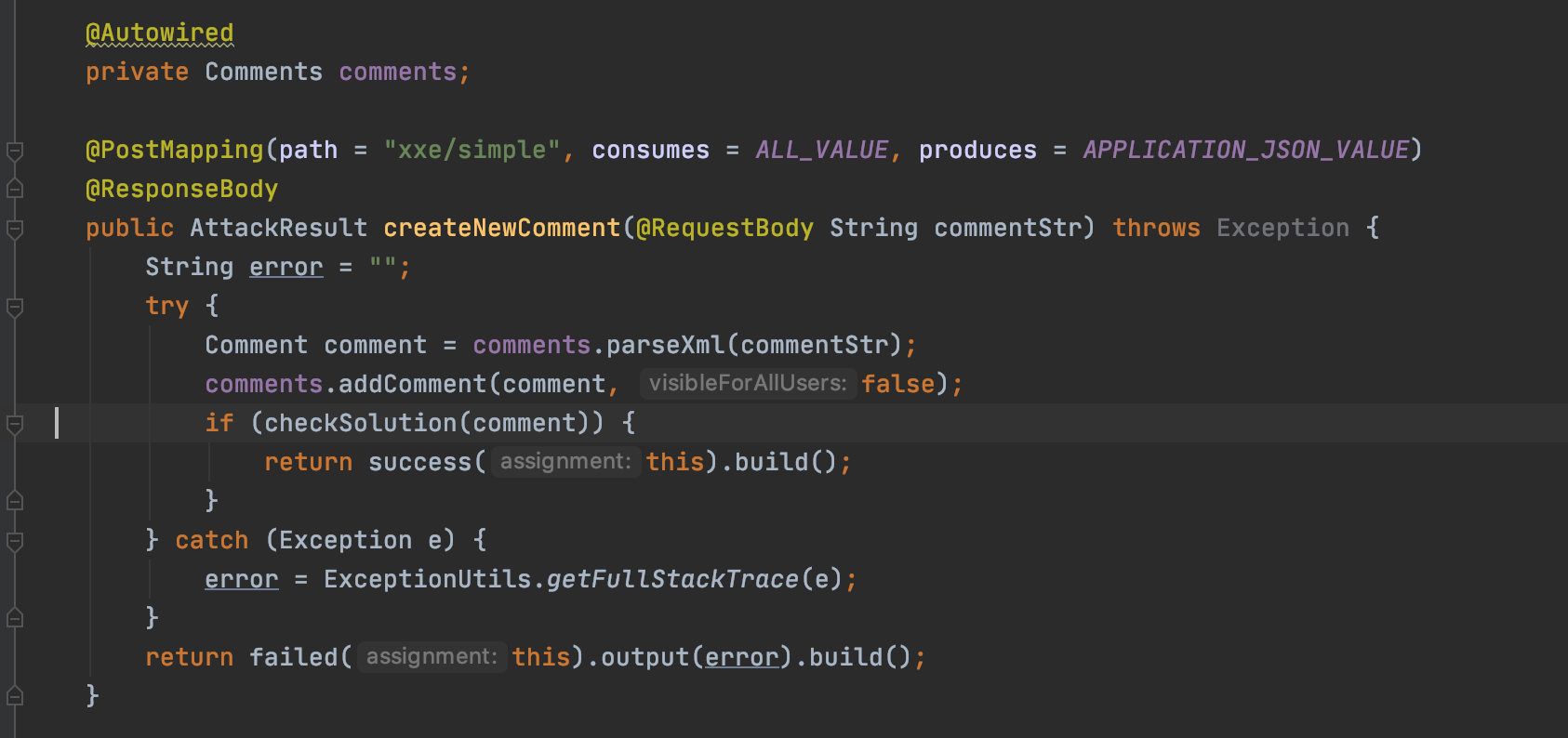Click assignment hint in failed call
1568x738 pixels.
point(432,656)
